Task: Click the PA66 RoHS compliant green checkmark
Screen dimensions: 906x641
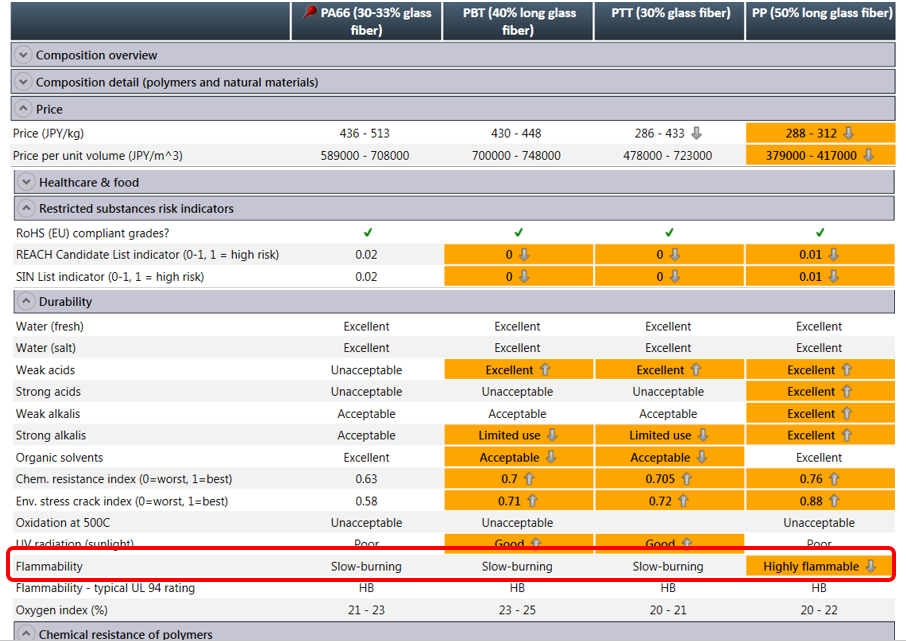Action: [x=367, y=232]
